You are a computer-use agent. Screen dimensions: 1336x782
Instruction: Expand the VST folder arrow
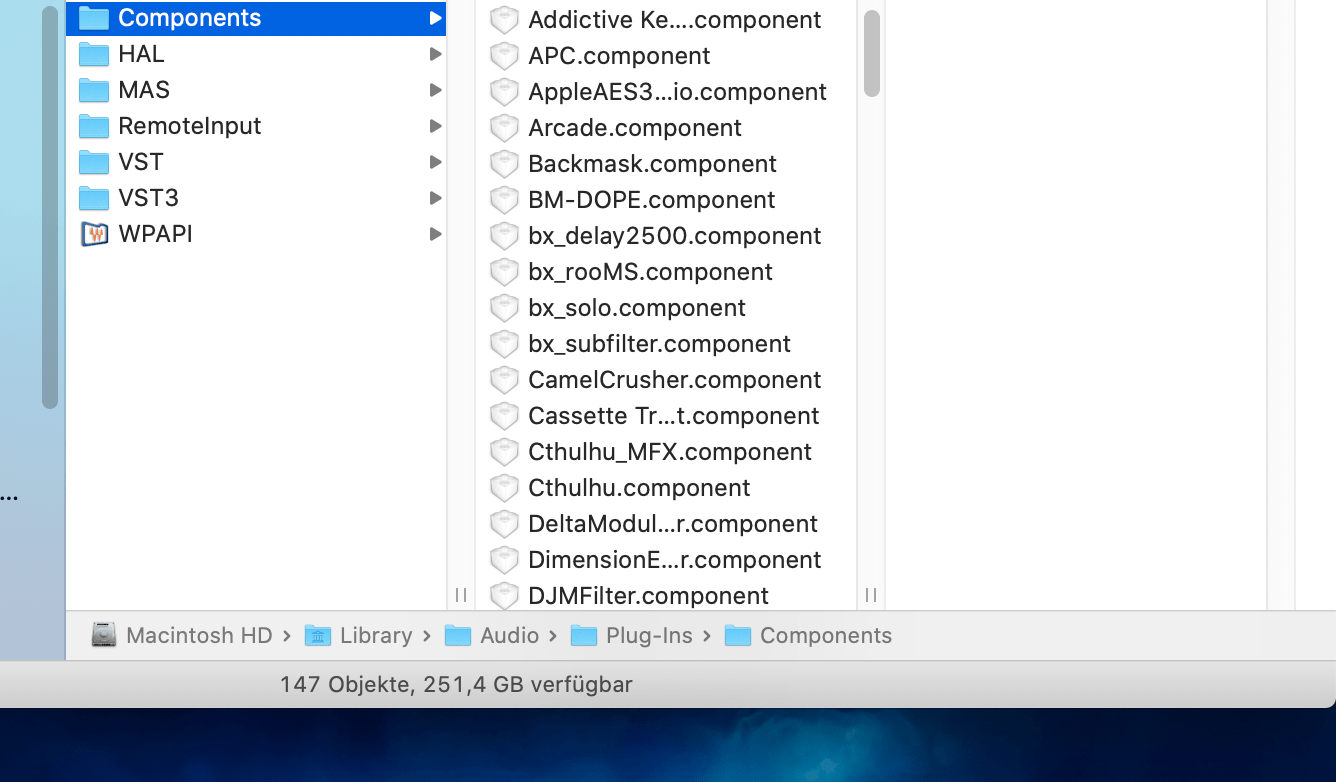coord(435,162)
